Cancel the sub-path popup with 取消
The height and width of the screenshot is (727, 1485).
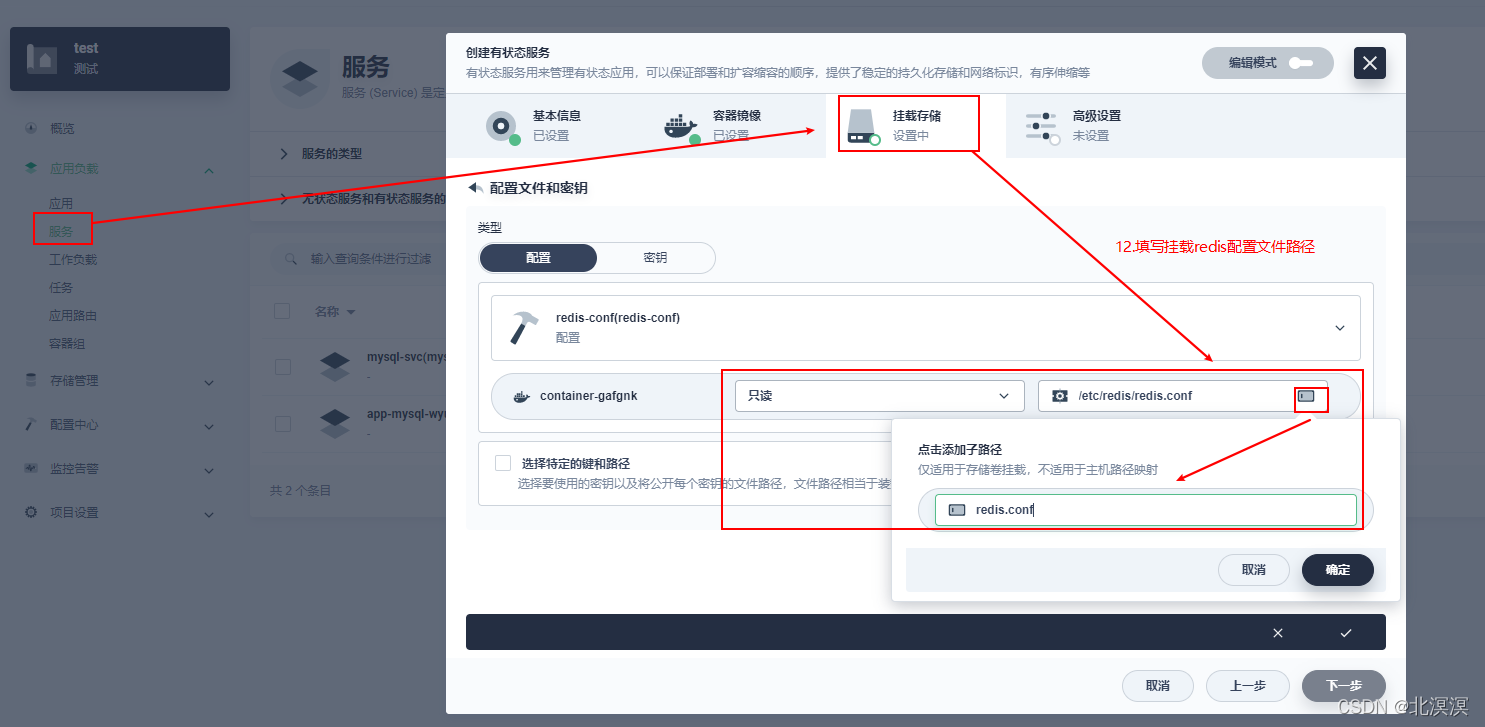(x=1253, y=570)
